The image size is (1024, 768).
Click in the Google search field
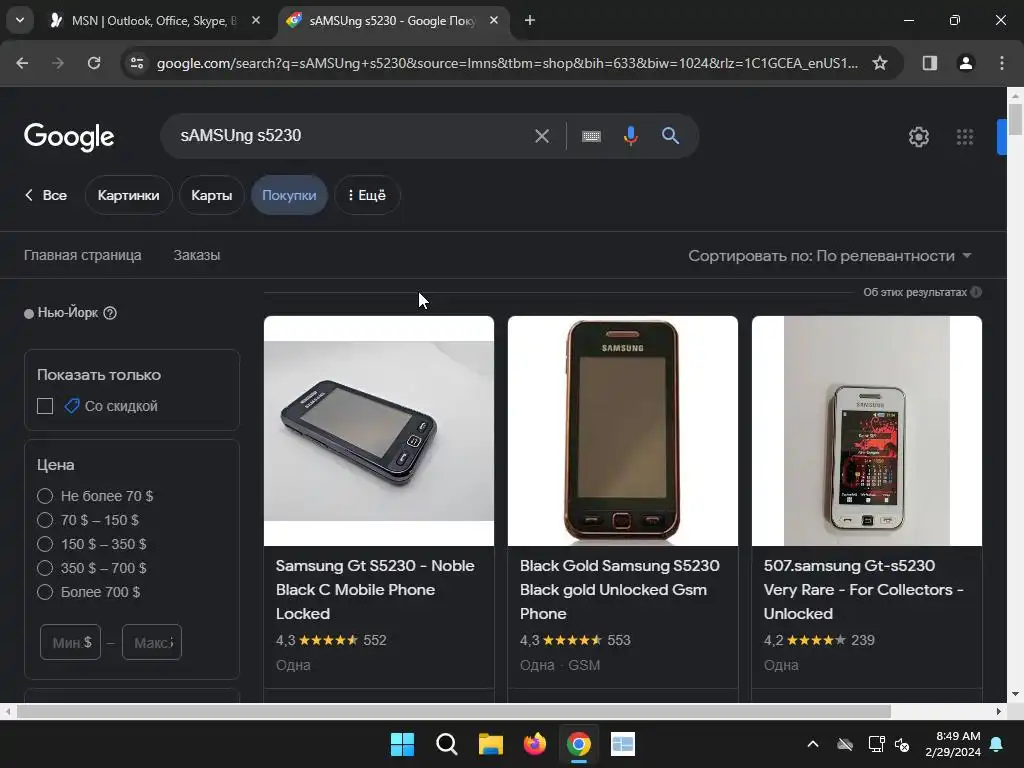[353, 136]
